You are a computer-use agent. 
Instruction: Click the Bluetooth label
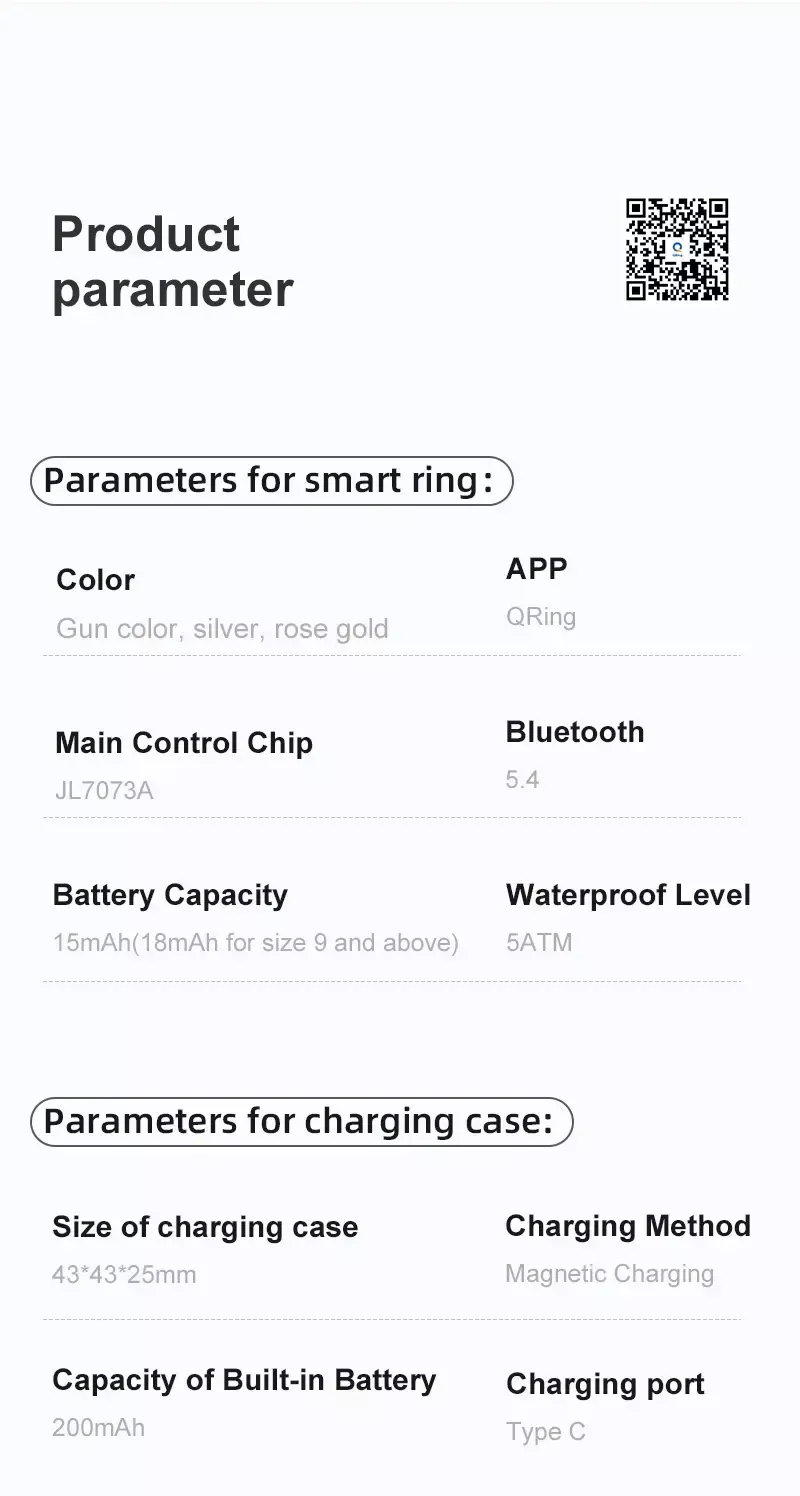(575, 732)
